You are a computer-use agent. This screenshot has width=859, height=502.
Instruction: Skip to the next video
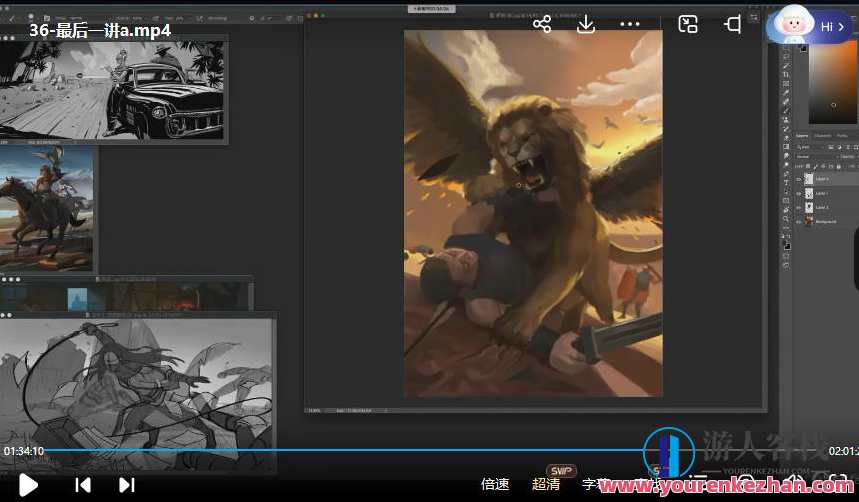tap(127, 485)
